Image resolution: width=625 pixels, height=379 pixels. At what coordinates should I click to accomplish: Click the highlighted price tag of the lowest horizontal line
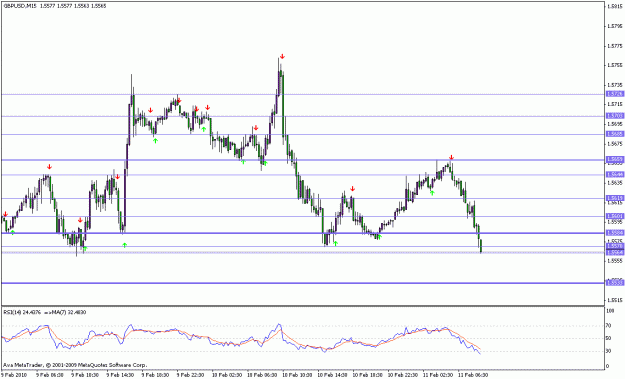[614, 283]
